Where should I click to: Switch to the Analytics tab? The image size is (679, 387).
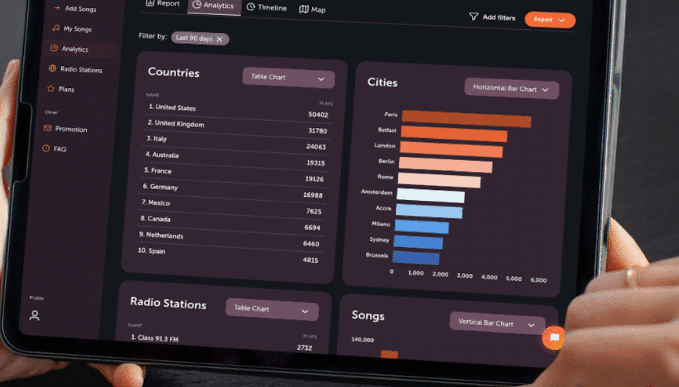[x=213, y=6]
